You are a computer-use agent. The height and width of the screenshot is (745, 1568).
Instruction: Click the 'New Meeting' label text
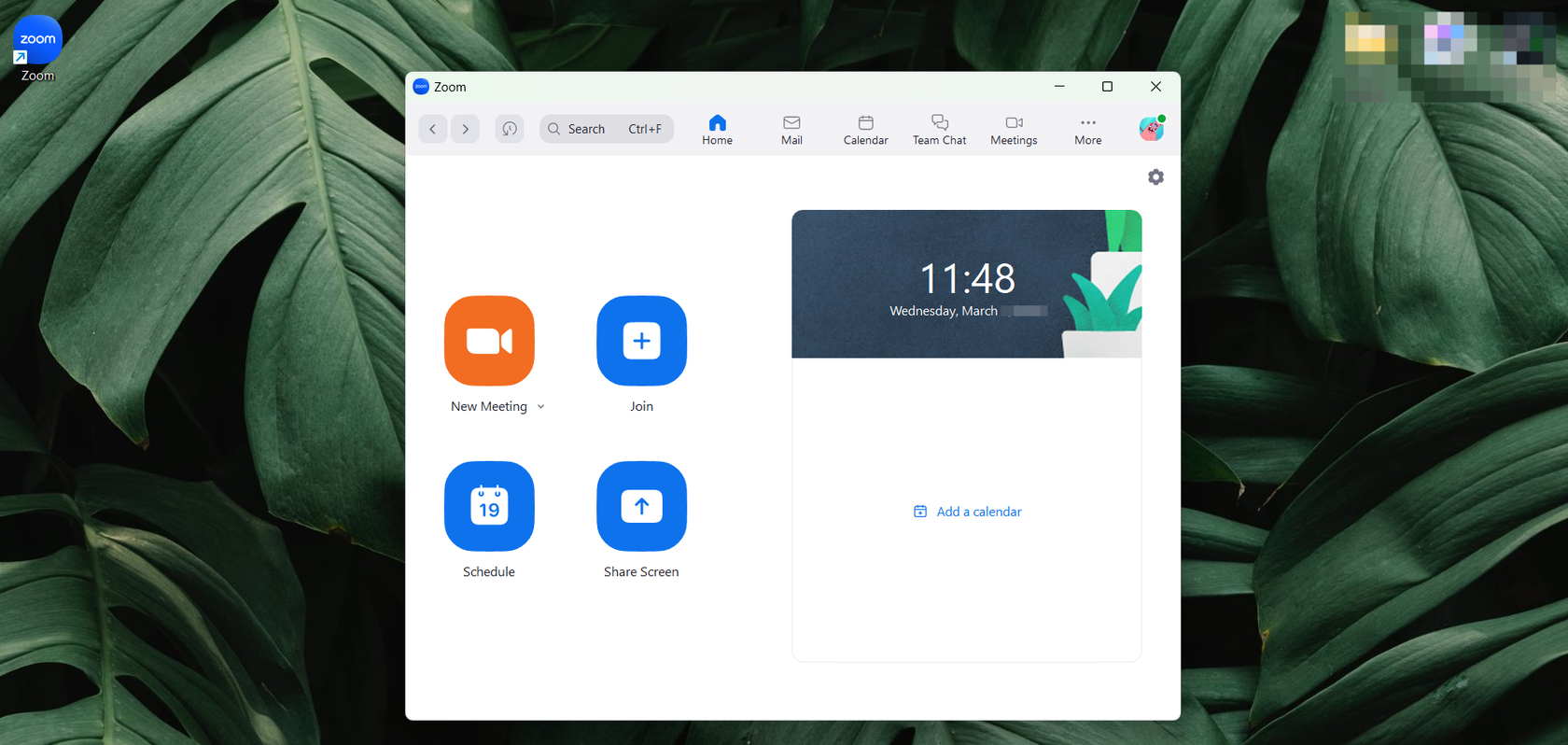click(489, 407)
